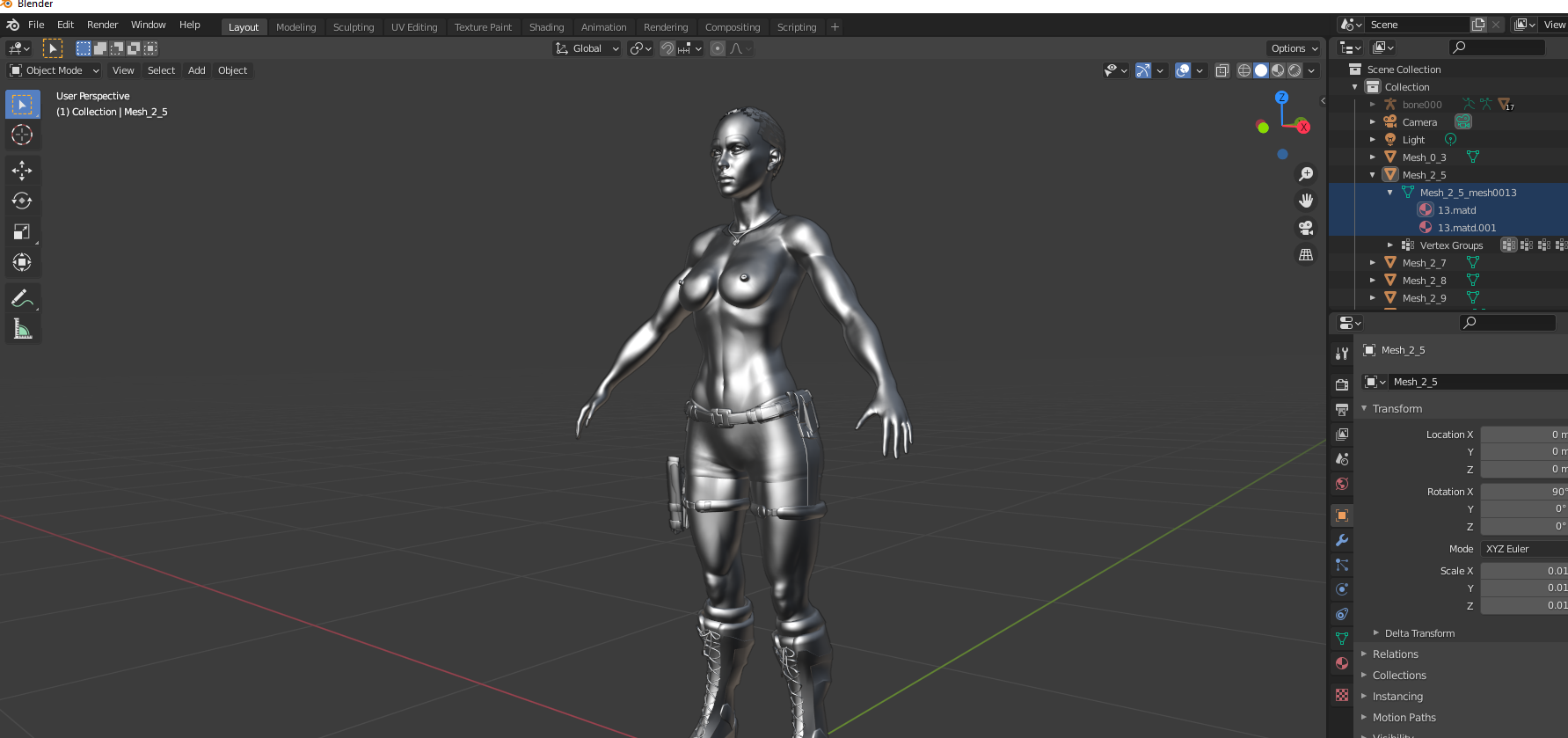Toggle proportional editing

[718, 48]
